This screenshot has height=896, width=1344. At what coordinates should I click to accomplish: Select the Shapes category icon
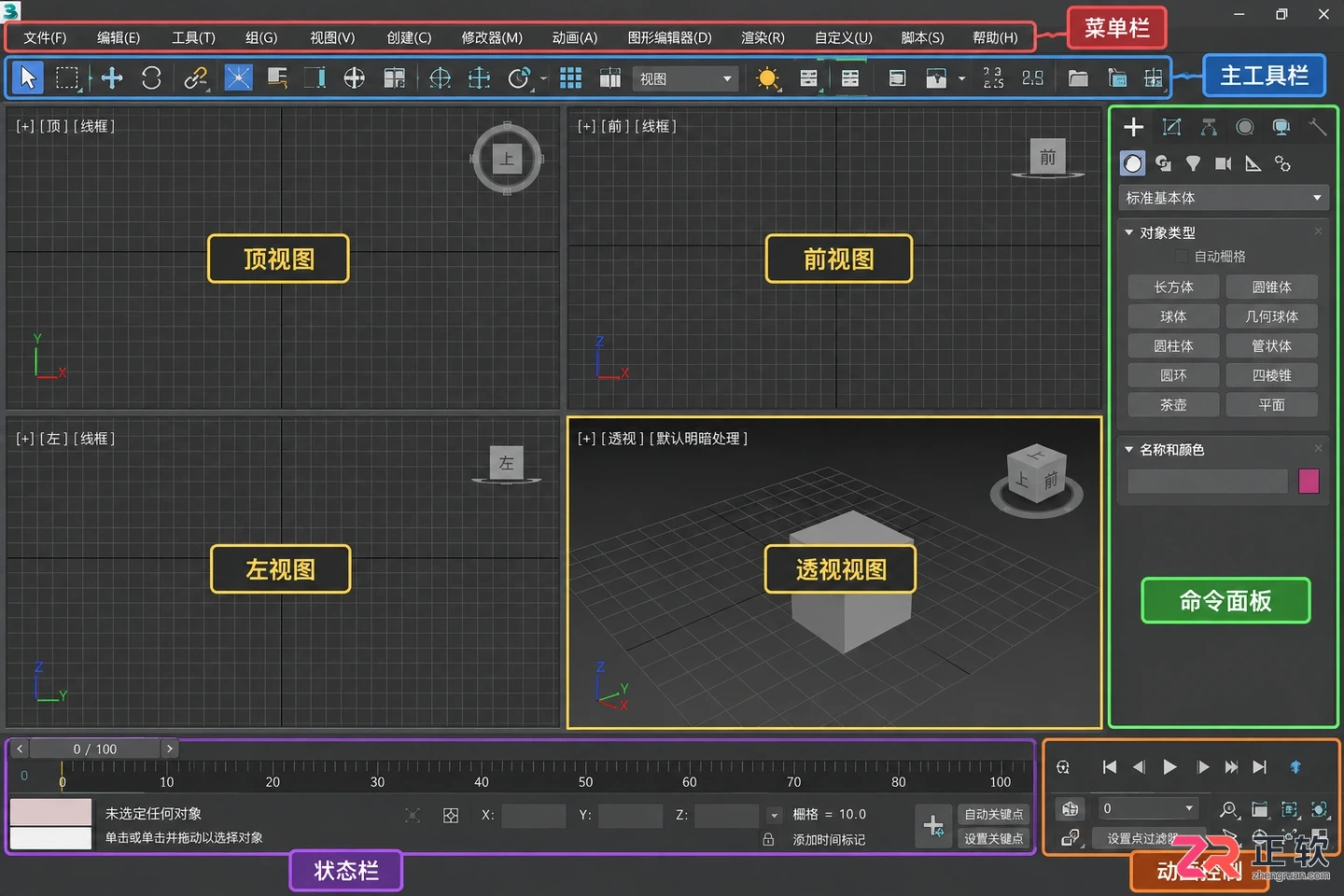pos(1163,163)
